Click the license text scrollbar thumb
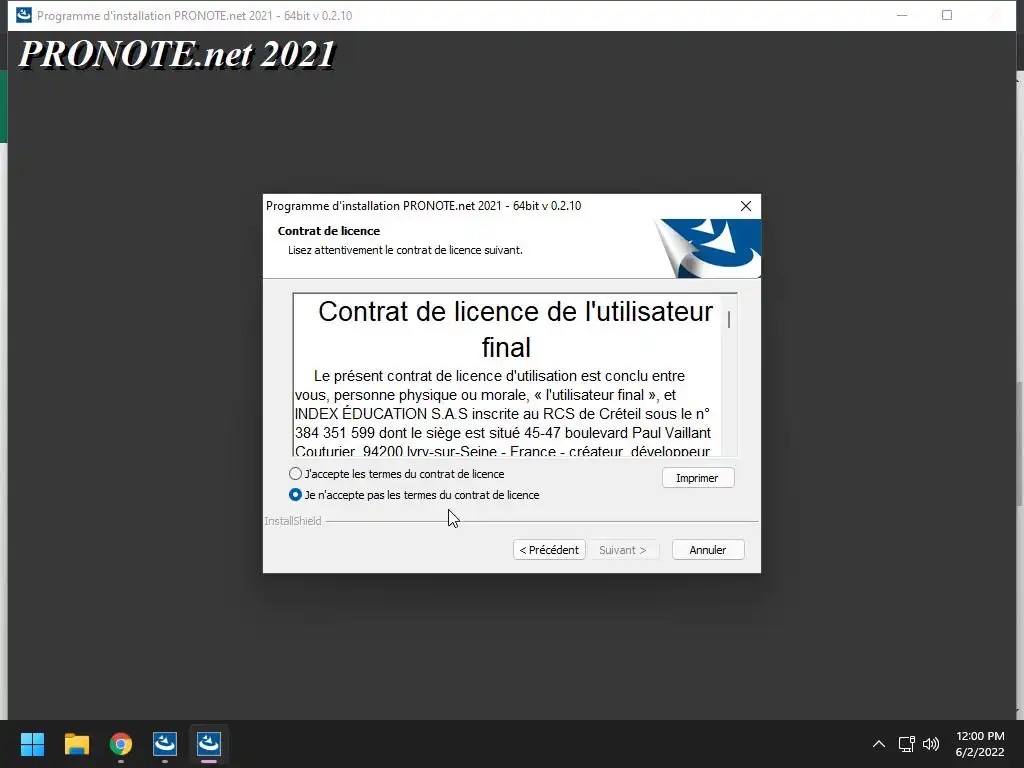 (729, 319)
